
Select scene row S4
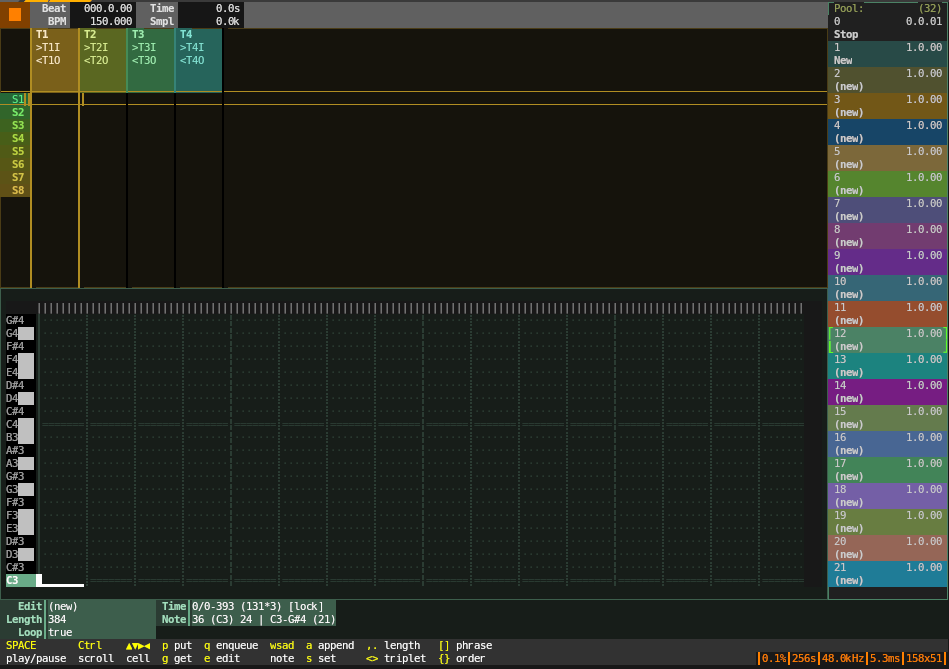click(x=15, y=138)
